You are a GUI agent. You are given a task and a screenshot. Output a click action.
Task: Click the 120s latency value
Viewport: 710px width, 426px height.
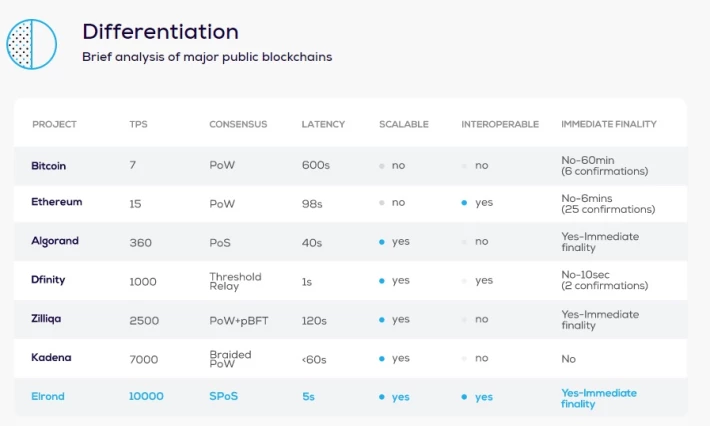point(314,321)
